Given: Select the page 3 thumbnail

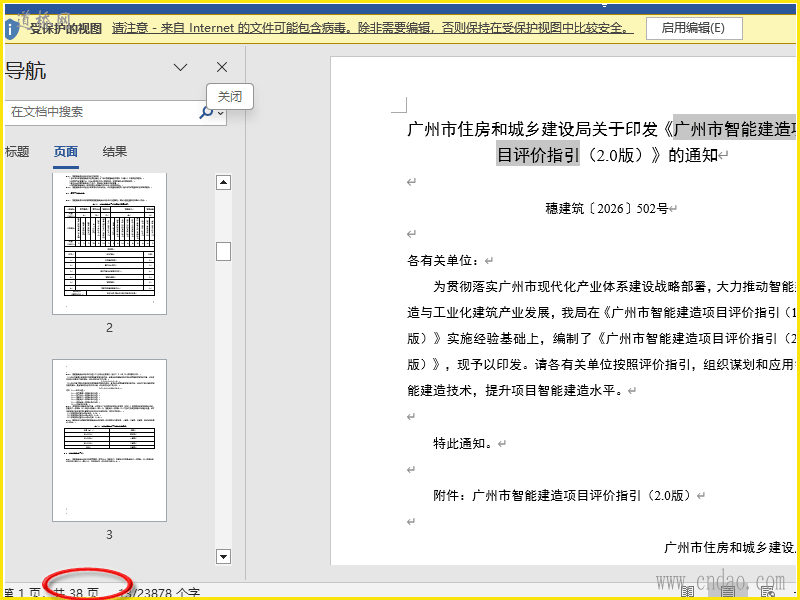Looking at the screenshot, I should (109, 440).
